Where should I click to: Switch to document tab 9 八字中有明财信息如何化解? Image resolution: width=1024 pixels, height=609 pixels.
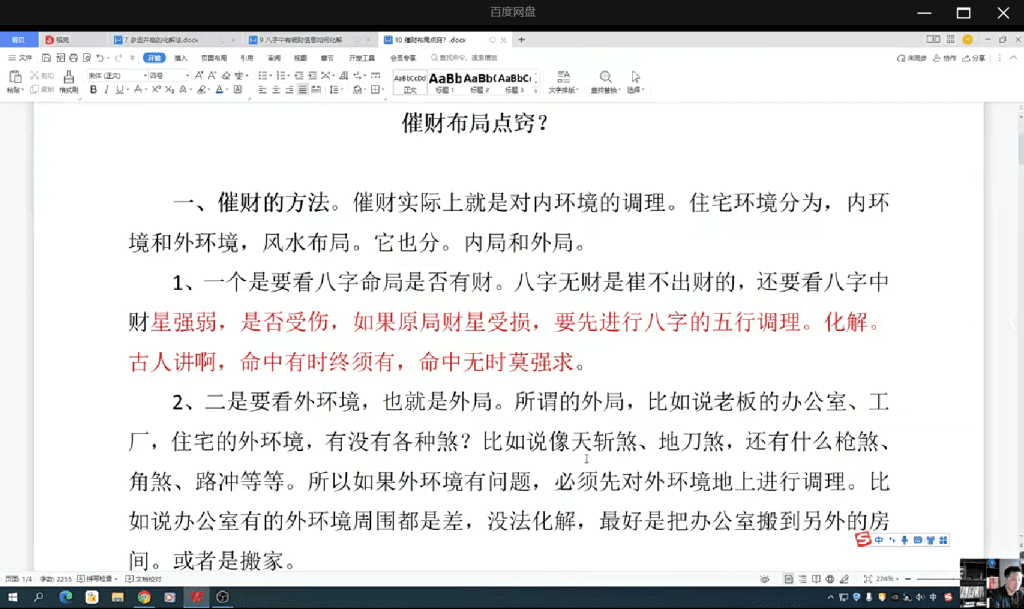pos(310,40)
